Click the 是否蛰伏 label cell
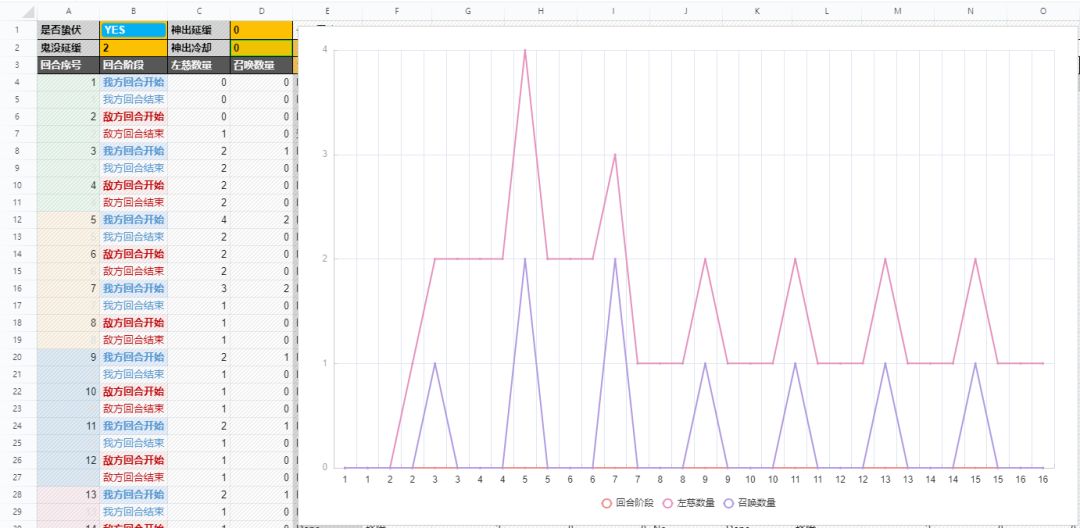1080x528 pixels. click(68, 30)
